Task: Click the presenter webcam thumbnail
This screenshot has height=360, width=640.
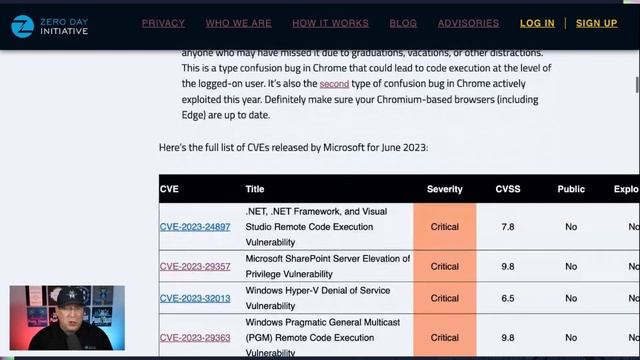Action: [67, 318]
